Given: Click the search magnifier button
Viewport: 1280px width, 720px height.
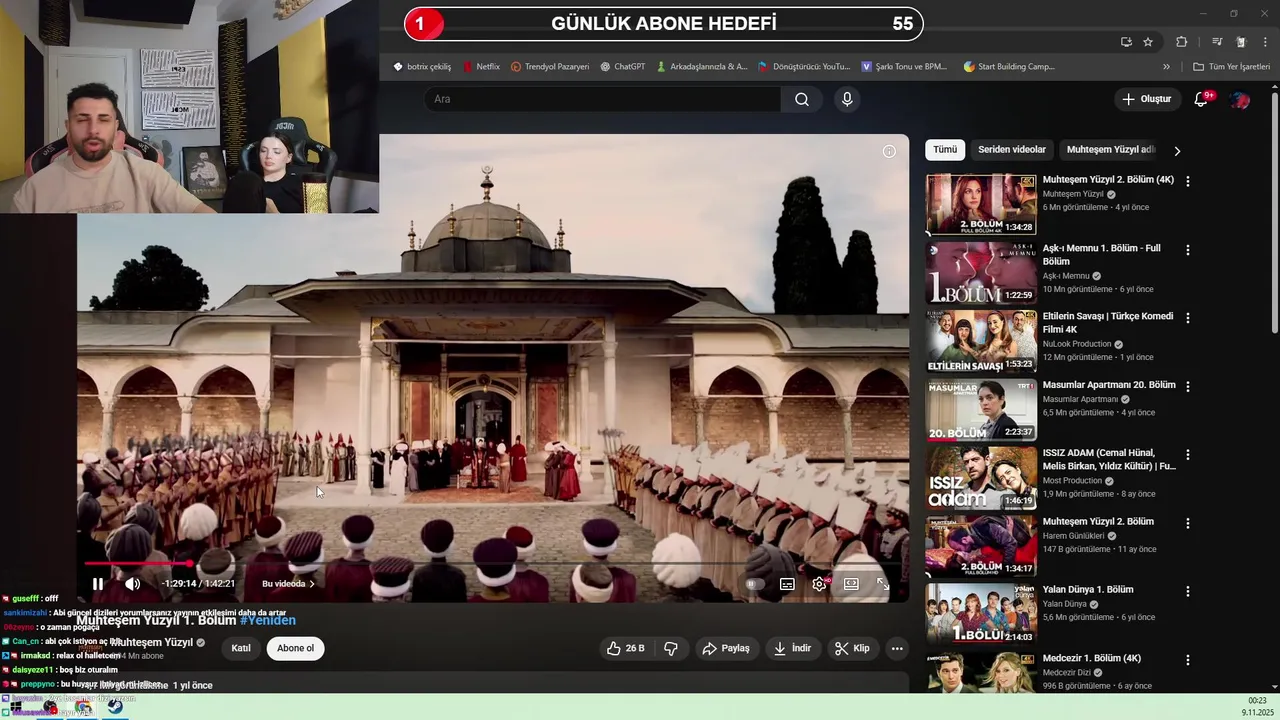Looking at the screenshot, I should (802, 99).
